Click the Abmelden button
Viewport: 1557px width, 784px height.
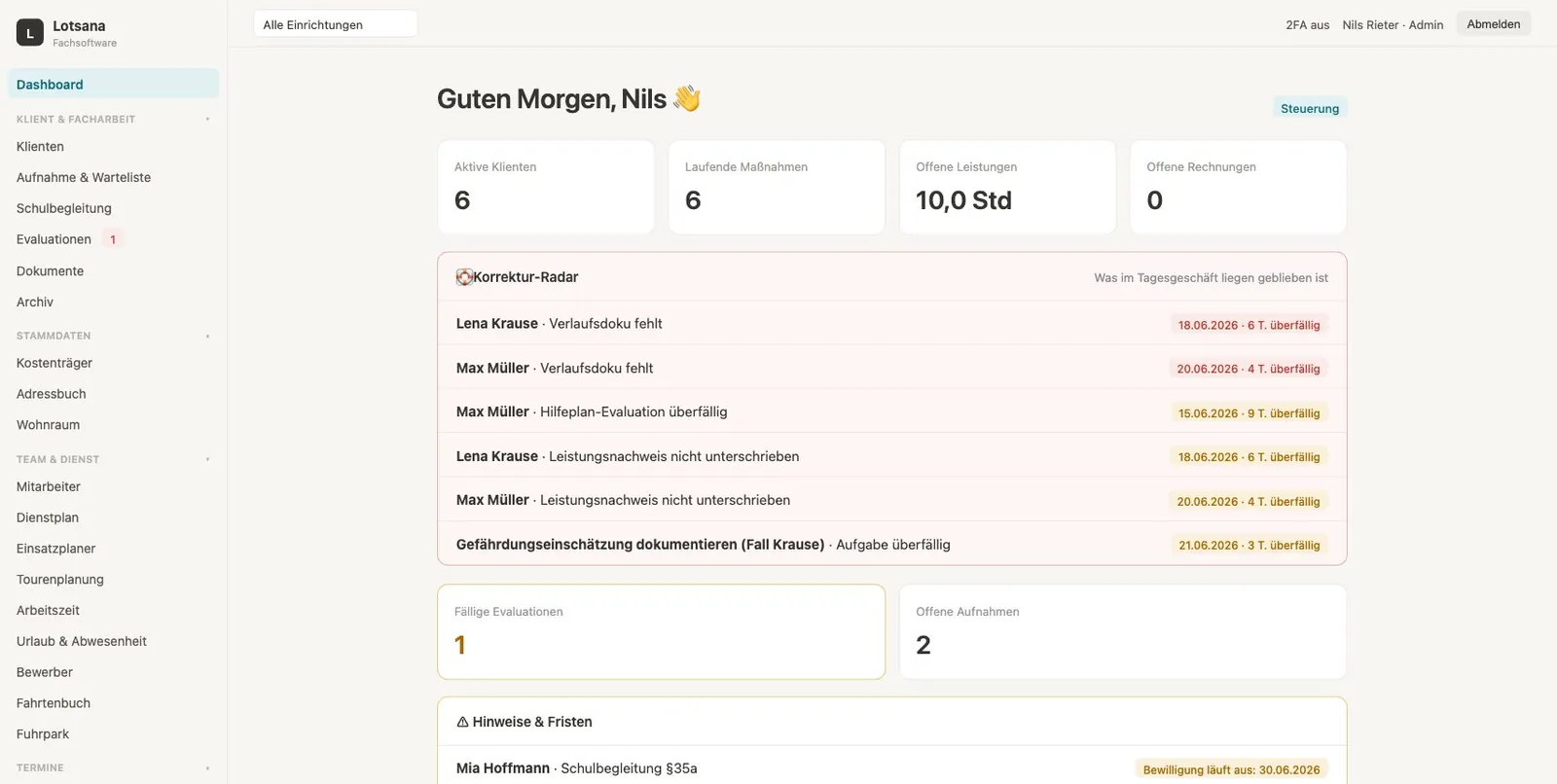[1493, 24]
